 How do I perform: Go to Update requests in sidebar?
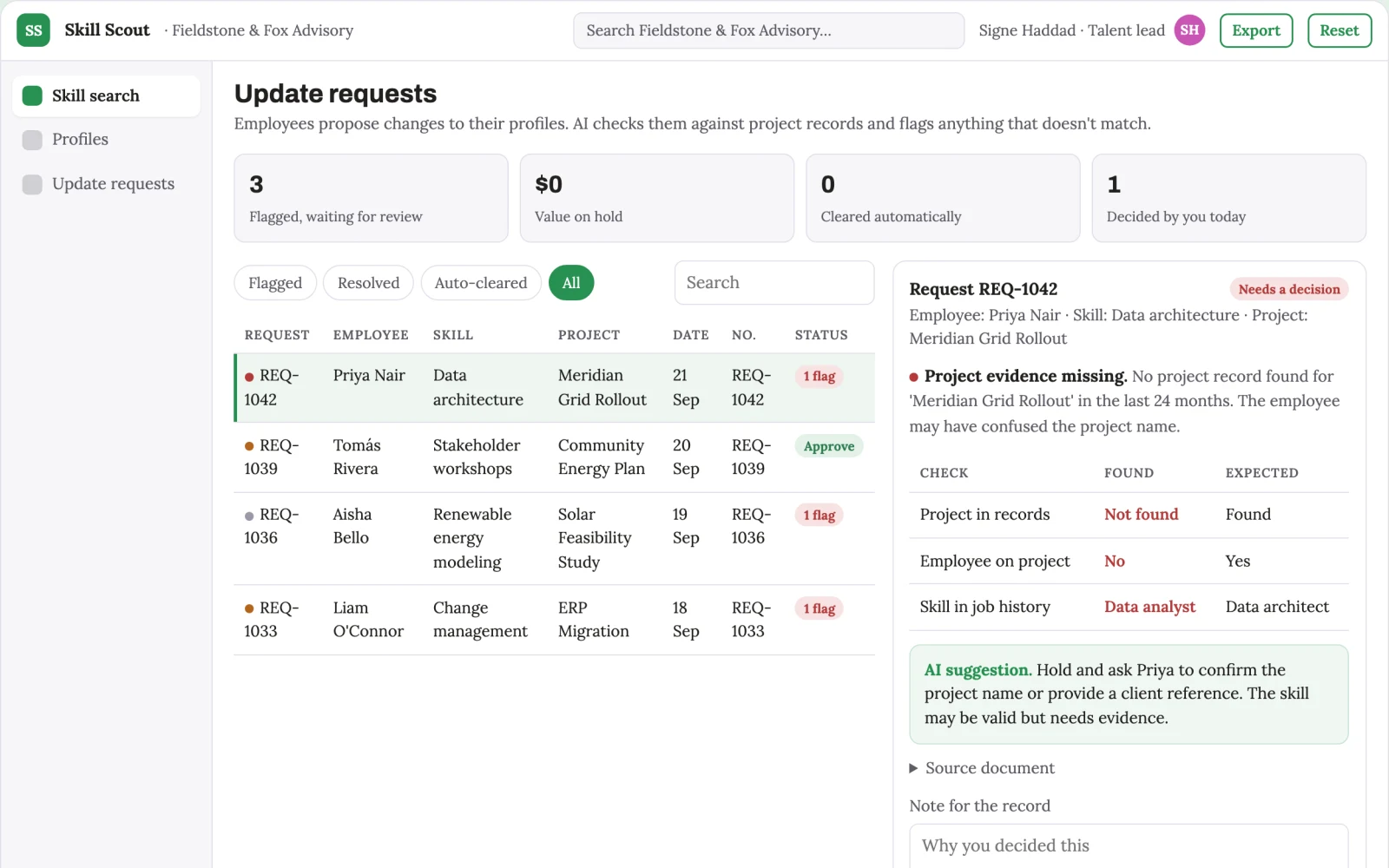point(106,184)
